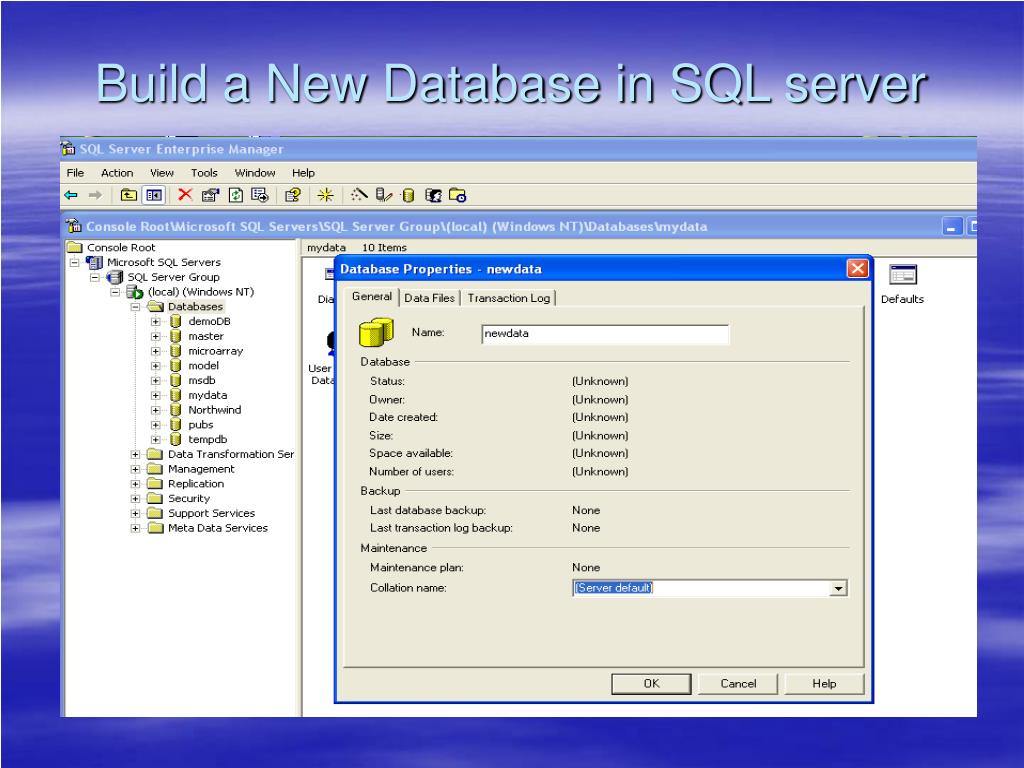Open the Collation name dropdown arrow
This screenshot has width=1024, height=768.
839,588
